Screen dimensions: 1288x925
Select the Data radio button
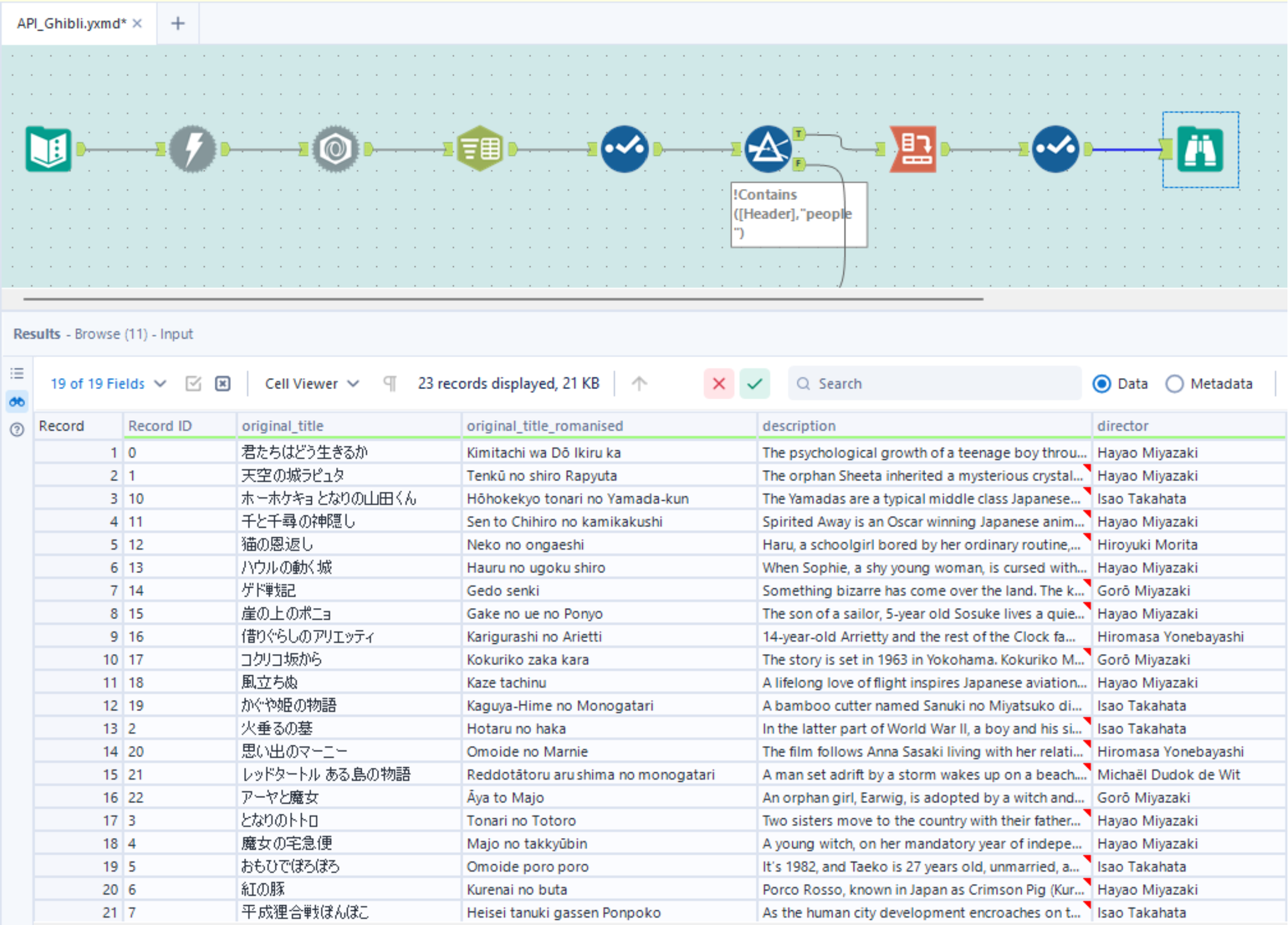pyautogui.click(x=1101, y=384)
